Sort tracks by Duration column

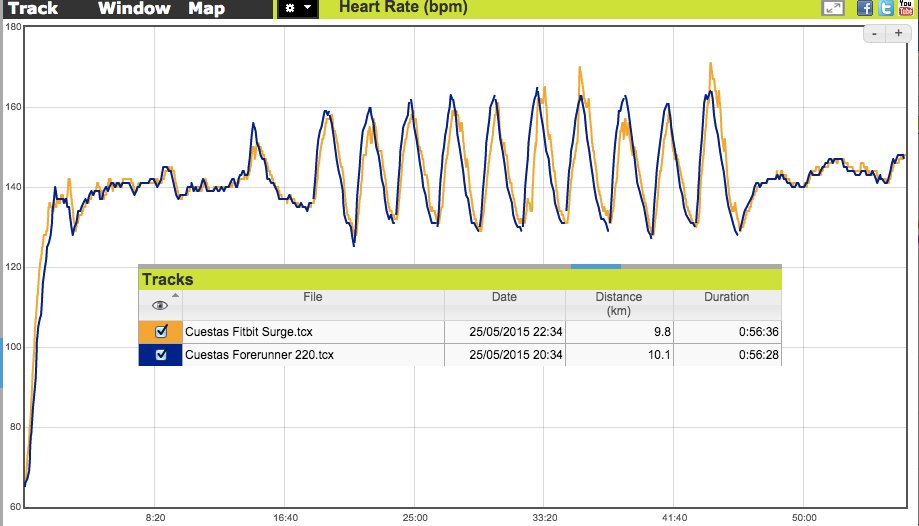click(x=727, y=304)
